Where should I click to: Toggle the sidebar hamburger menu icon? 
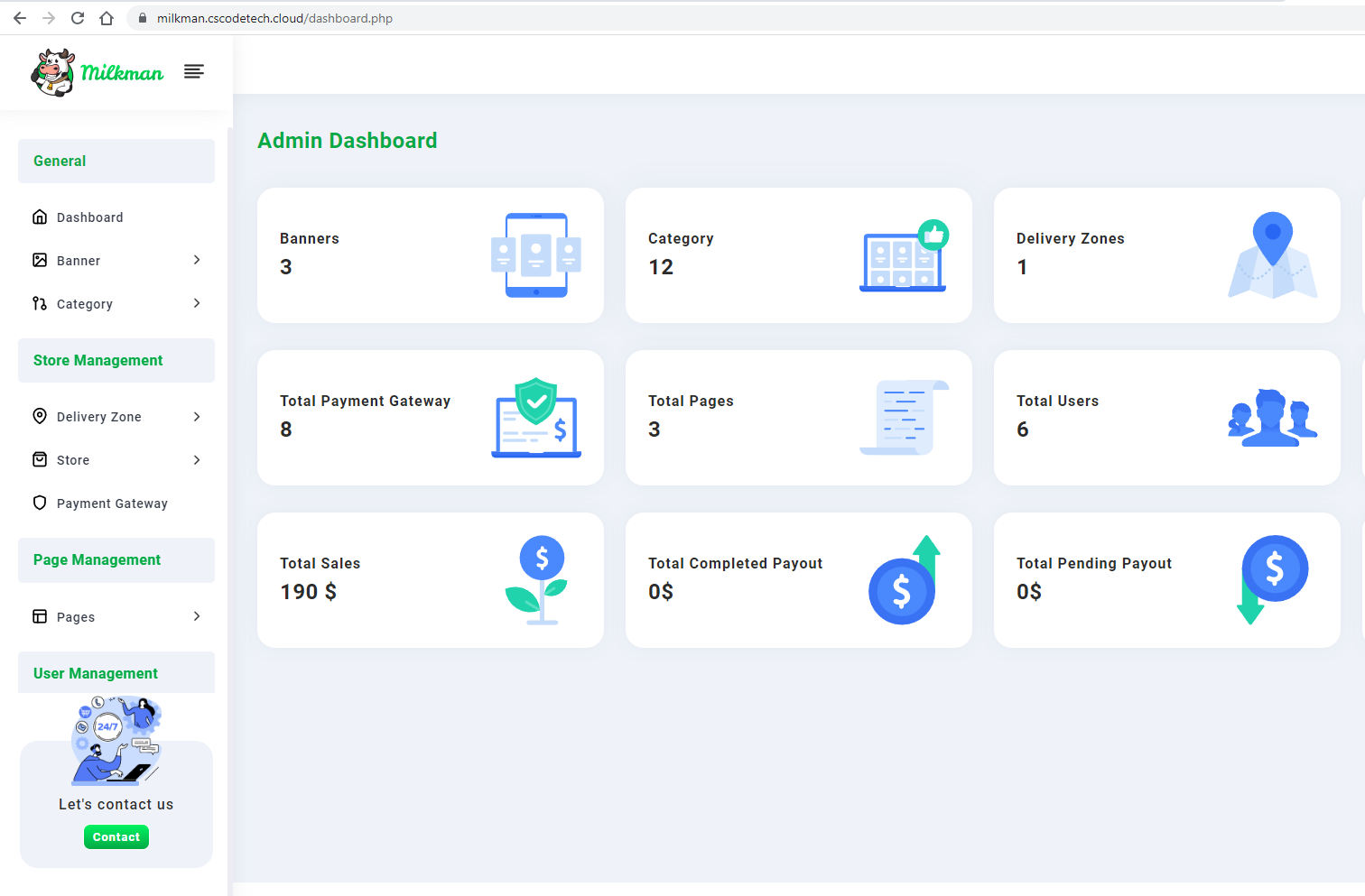coord(194,71)
